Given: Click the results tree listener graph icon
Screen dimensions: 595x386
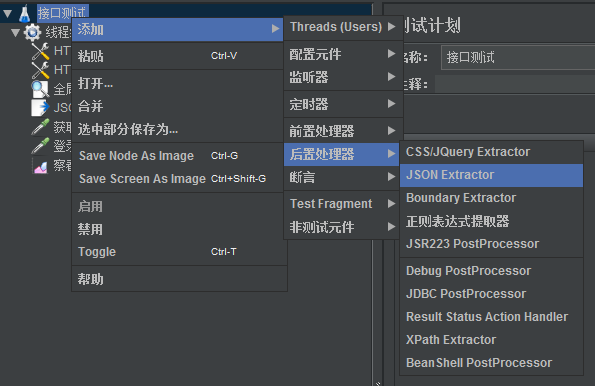Looking at the screenshot, I should pyautogui.click(x=40, y=166).
